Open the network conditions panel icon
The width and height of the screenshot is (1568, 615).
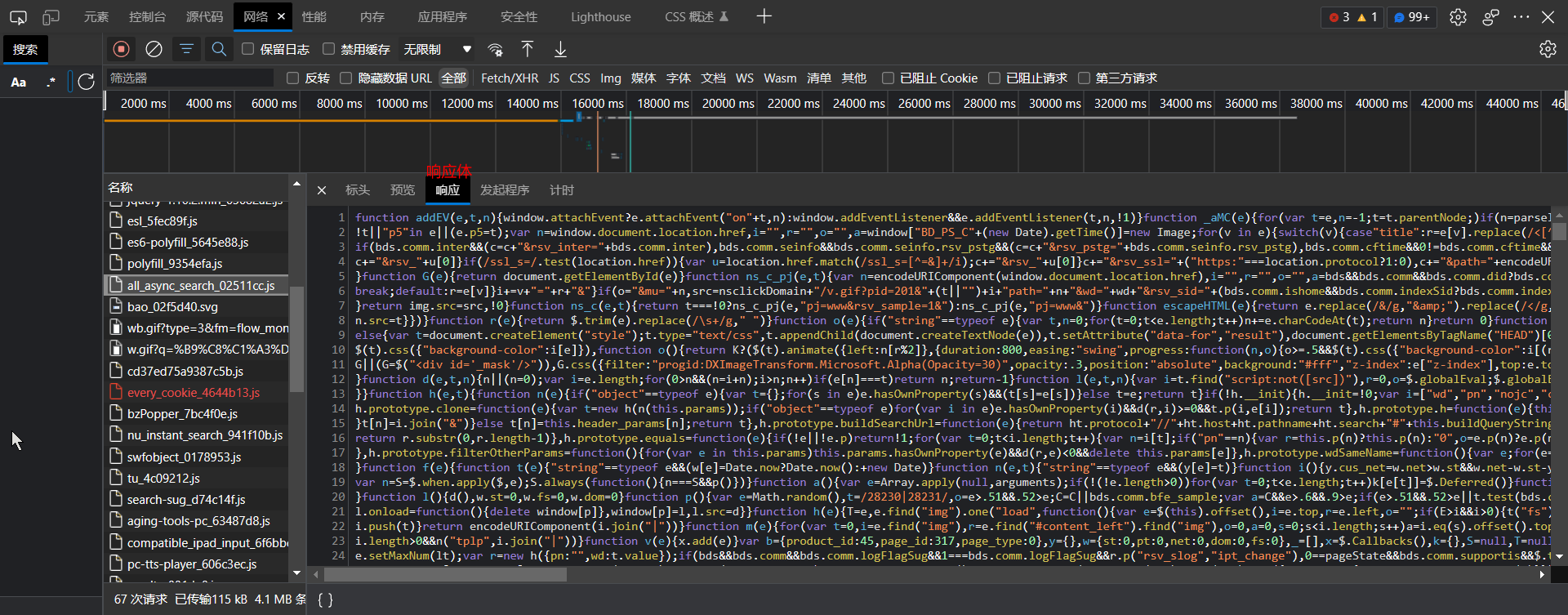[495, 49]
